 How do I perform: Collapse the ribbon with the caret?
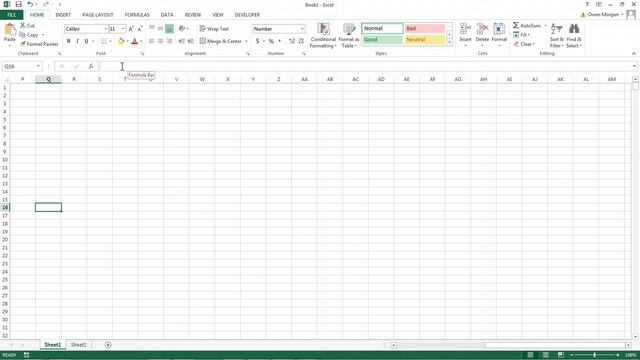click(633, 53)
